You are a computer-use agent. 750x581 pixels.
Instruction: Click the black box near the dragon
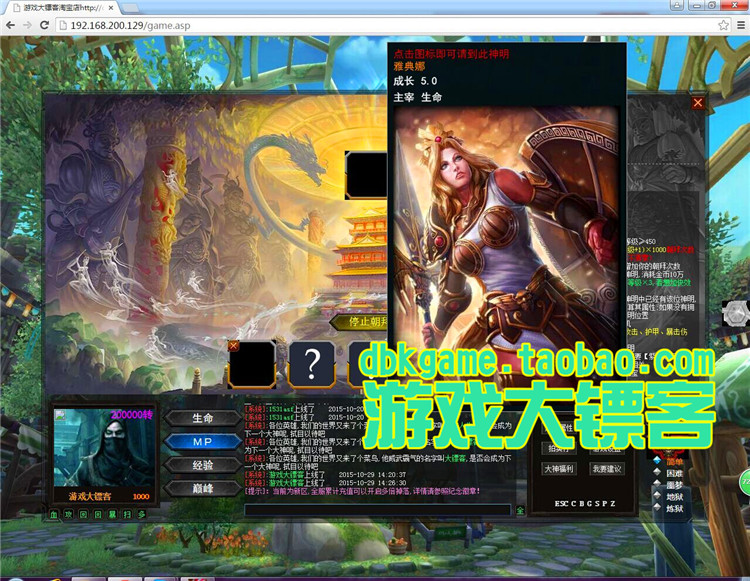pos(366,175)
